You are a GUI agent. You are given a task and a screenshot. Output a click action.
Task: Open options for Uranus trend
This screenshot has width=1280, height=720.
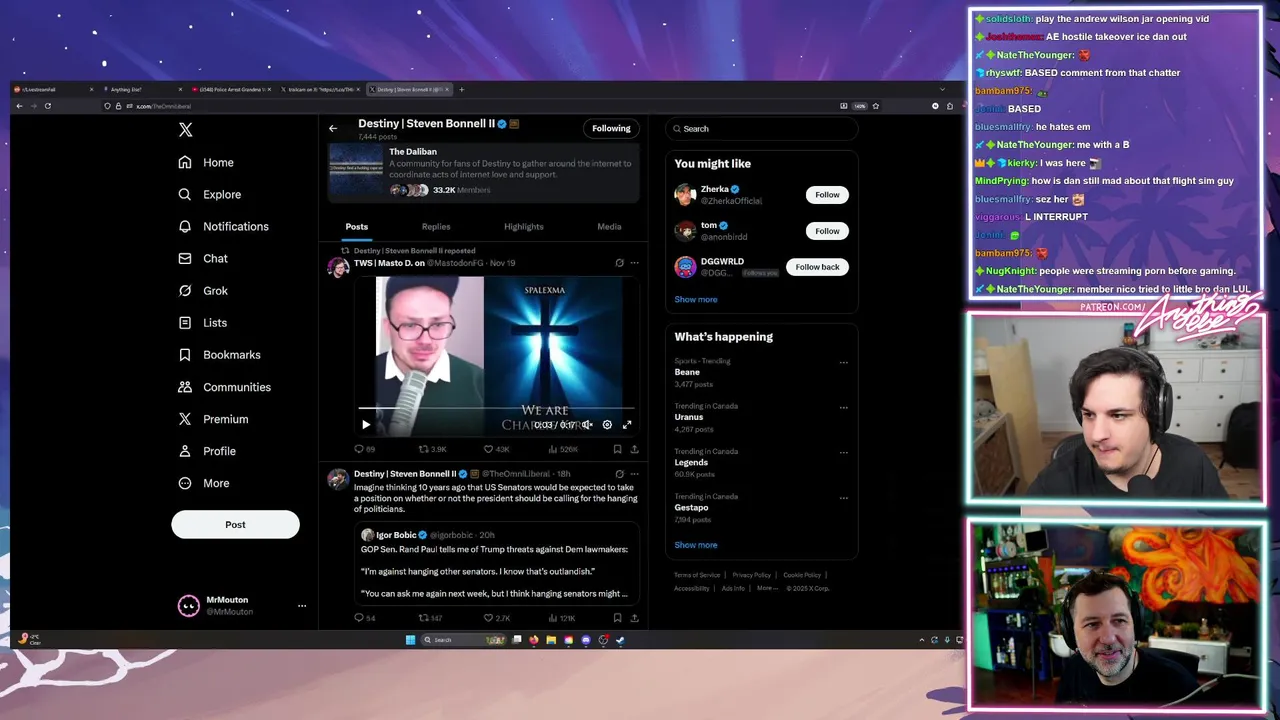[x=843, y=408]
